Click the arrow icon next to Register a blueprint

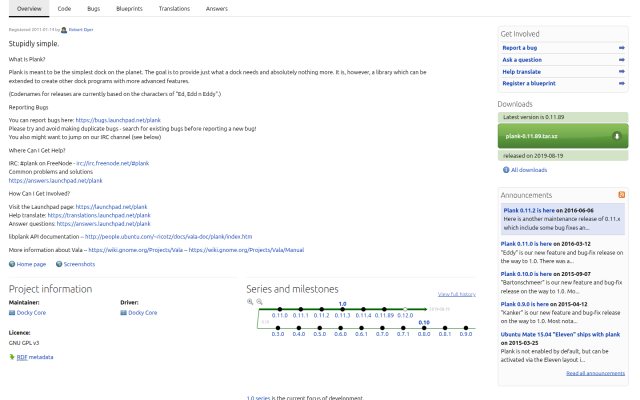(x=621, y=83)
